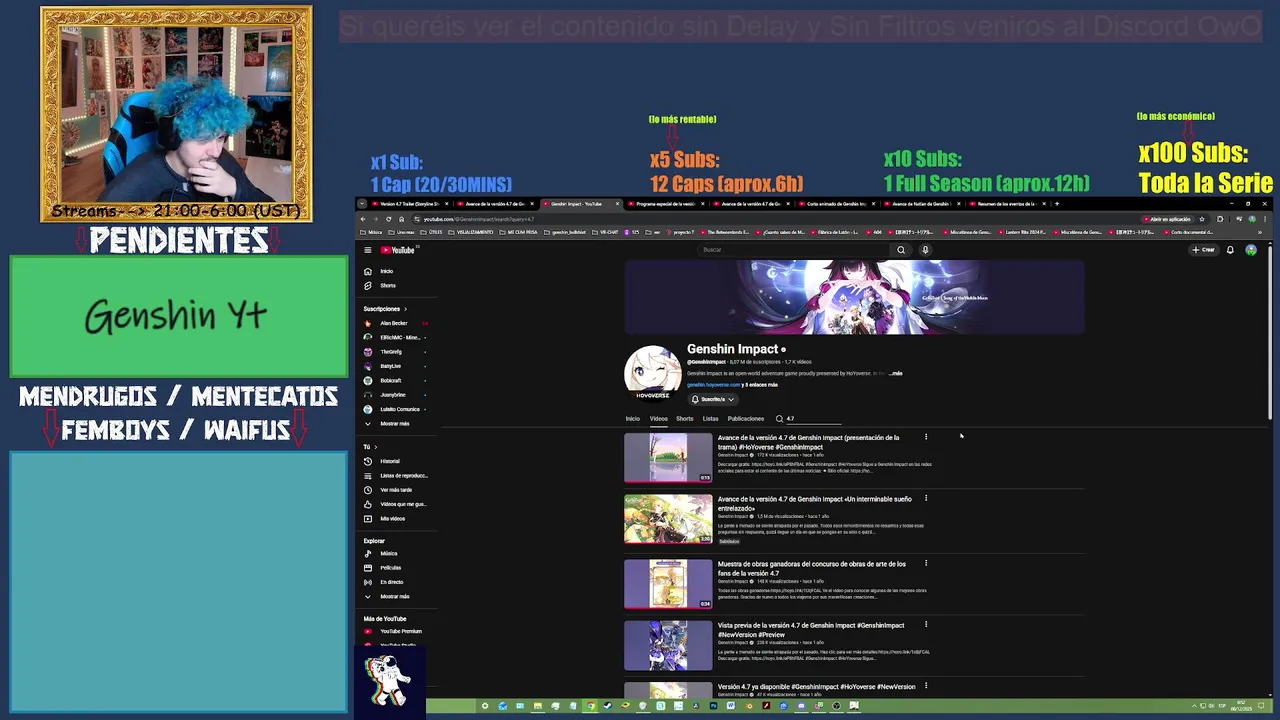
Task: Open the genshin.hoyoverse.com link
Action: point(713,385)
